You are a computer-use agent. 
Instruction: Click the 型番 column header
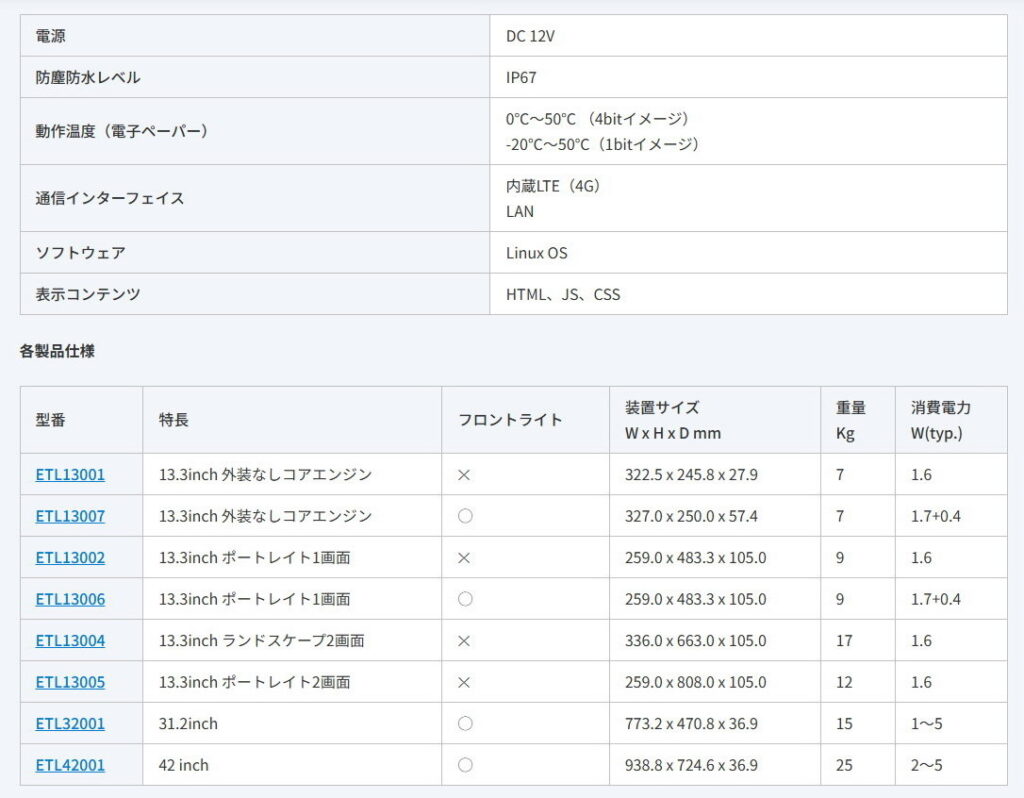pos(50,420)
